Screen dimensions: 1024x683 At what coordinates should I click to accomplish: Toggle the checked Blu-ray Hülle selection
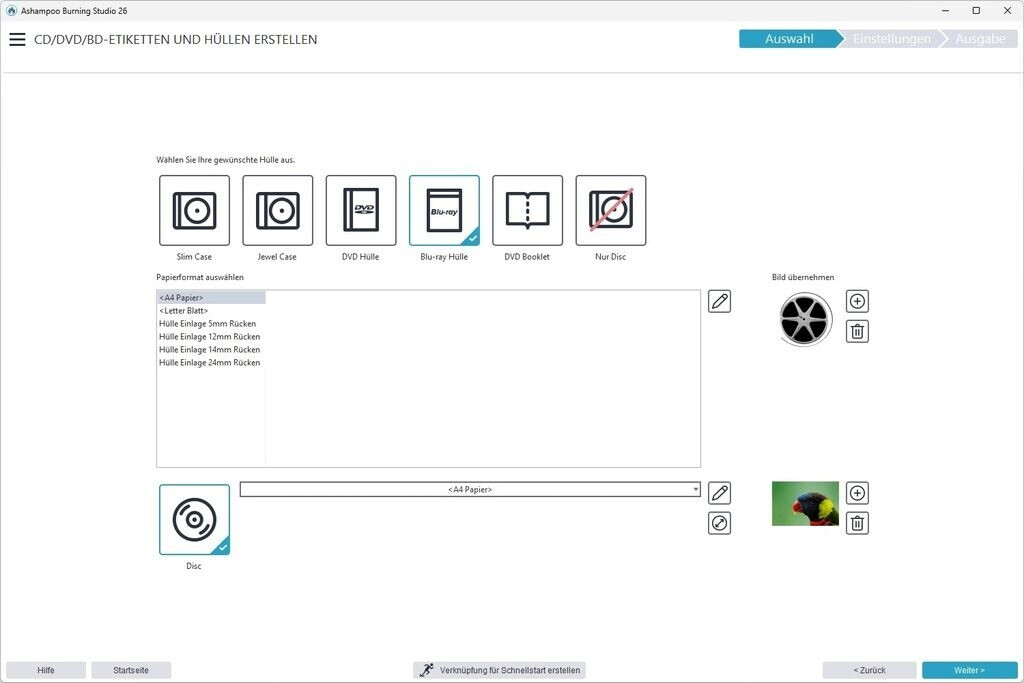(x=444, y=210)
